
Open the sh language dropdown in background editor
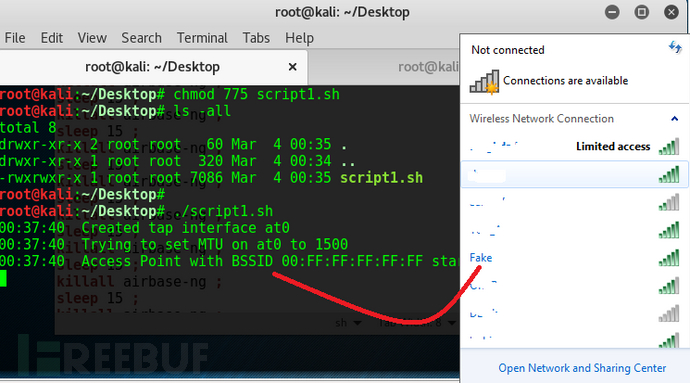[348, 323]
